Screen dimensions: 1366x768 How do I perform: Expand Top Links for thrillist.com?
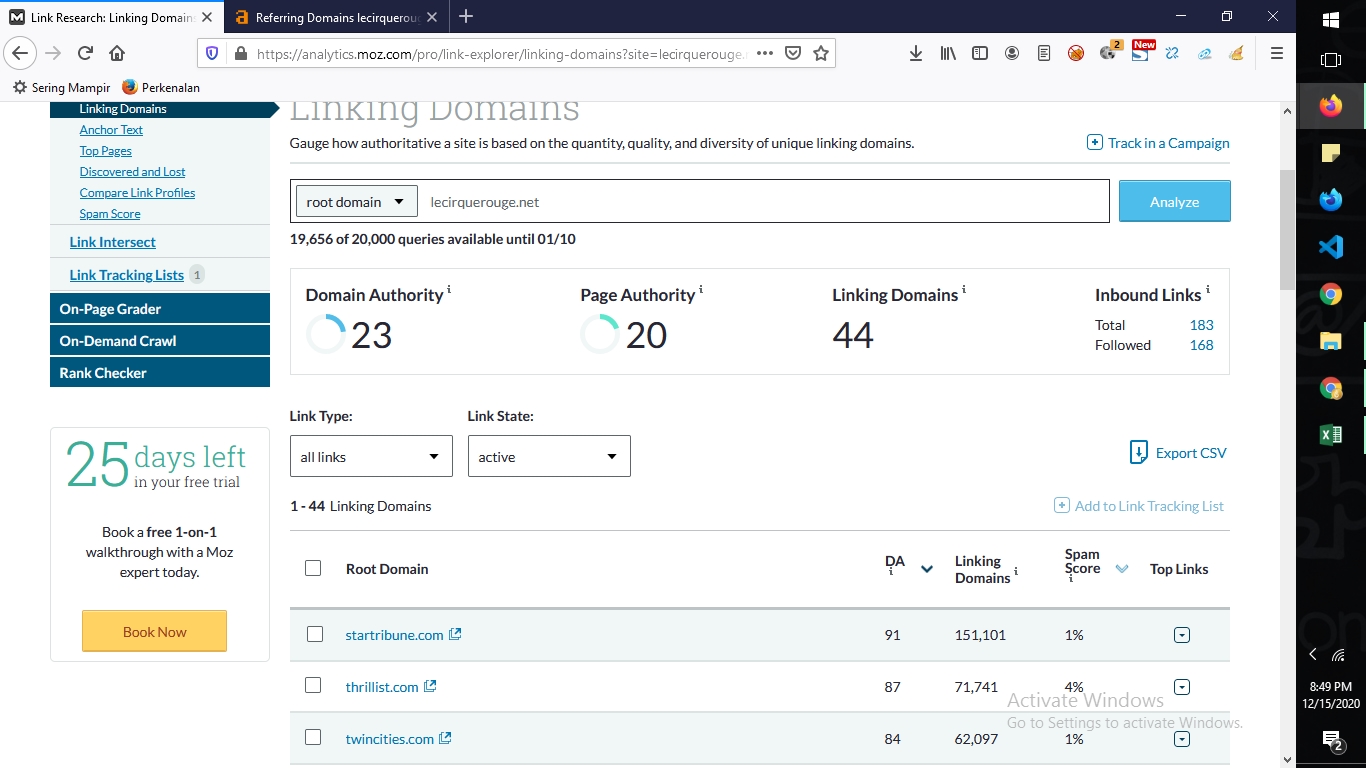click(1182, 687)
